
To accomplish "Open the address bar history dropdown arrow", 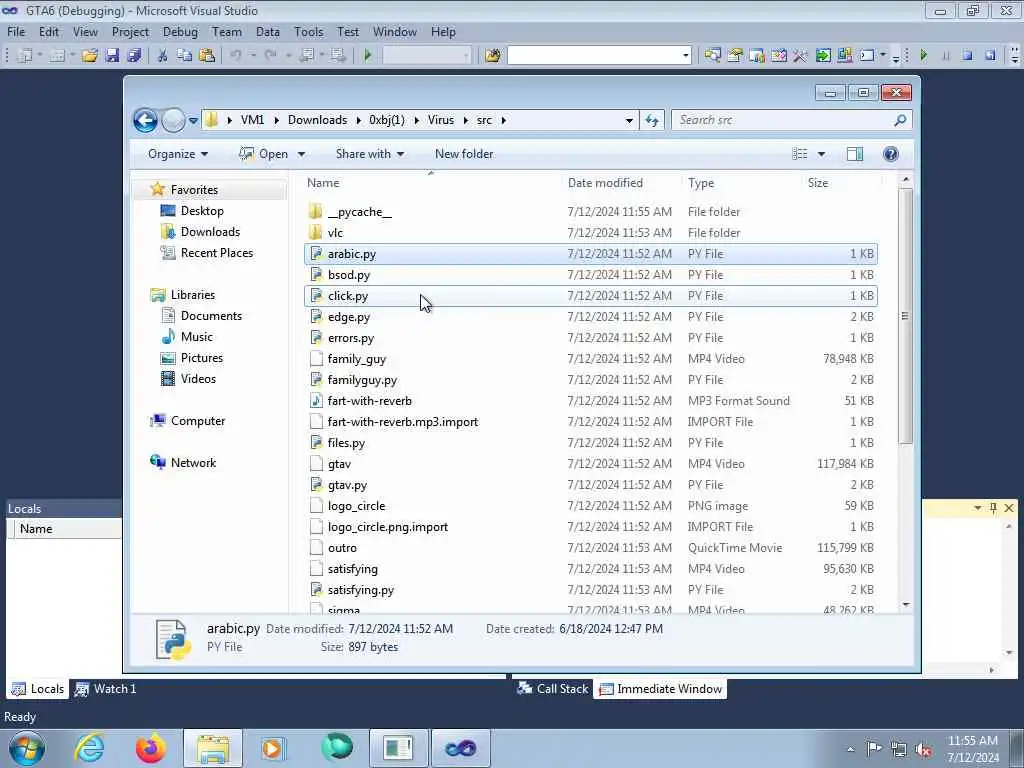I will coord(629,121).
